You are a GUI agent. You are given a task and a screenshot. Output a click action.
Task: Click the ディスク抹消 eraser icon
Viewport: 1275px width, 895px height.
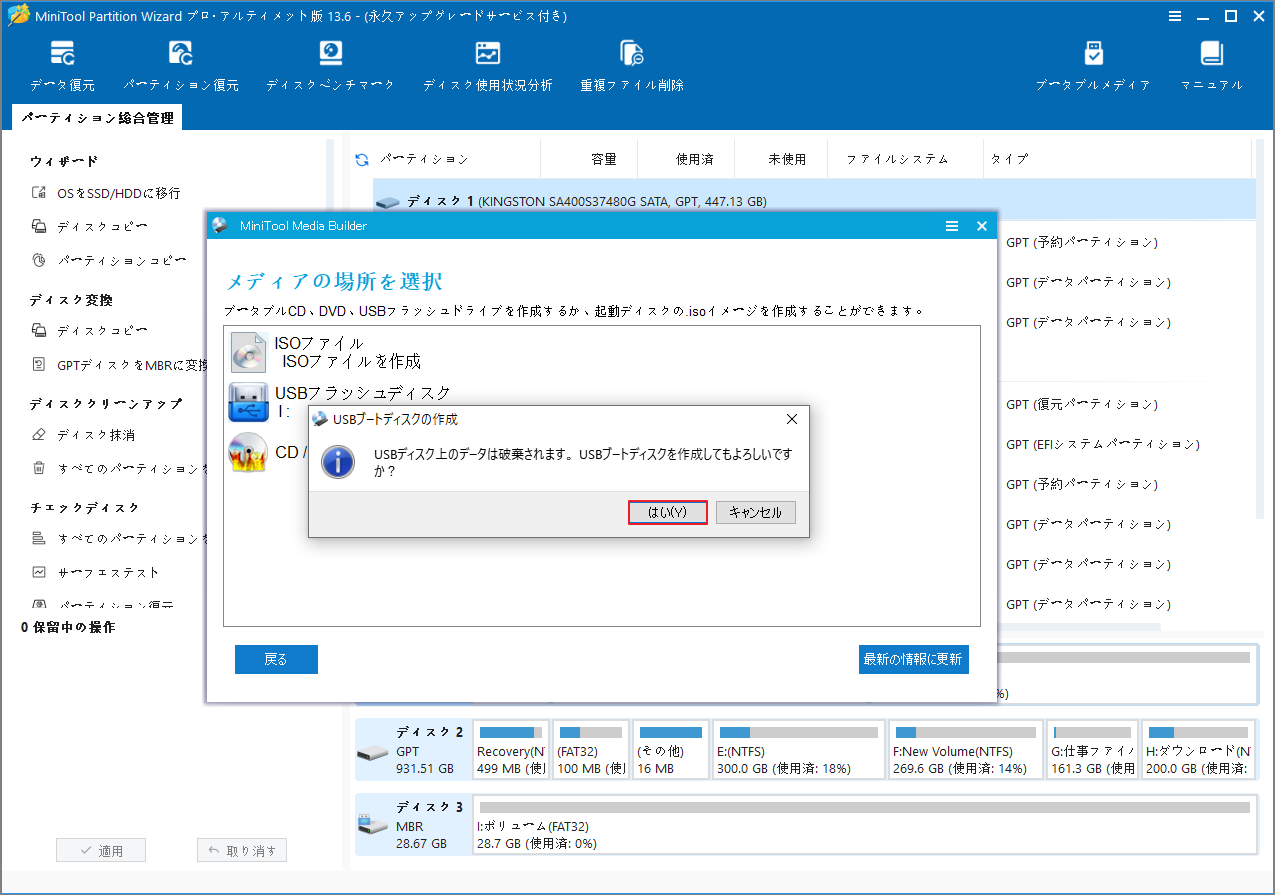(39, 435)
